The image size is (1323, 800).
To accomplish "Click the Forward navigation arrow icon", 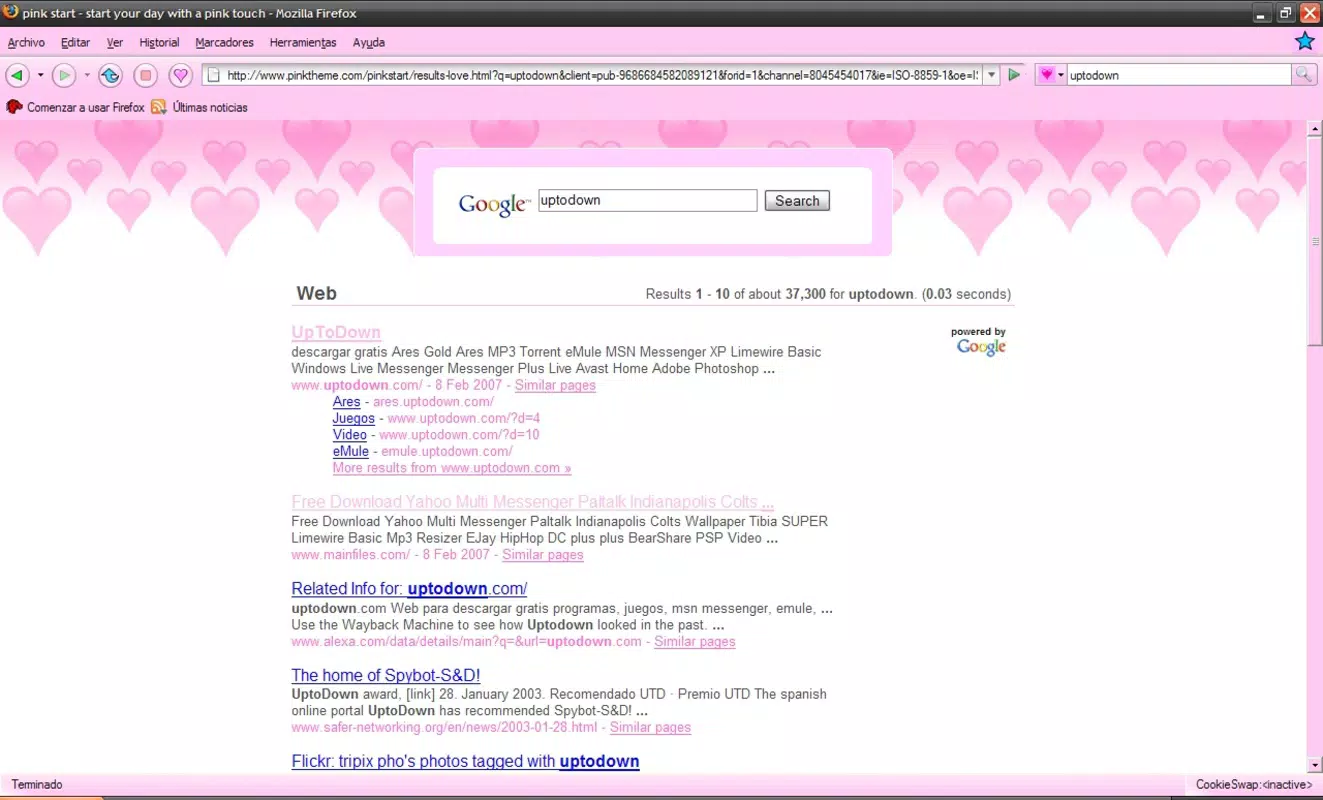I will point(64,75).
